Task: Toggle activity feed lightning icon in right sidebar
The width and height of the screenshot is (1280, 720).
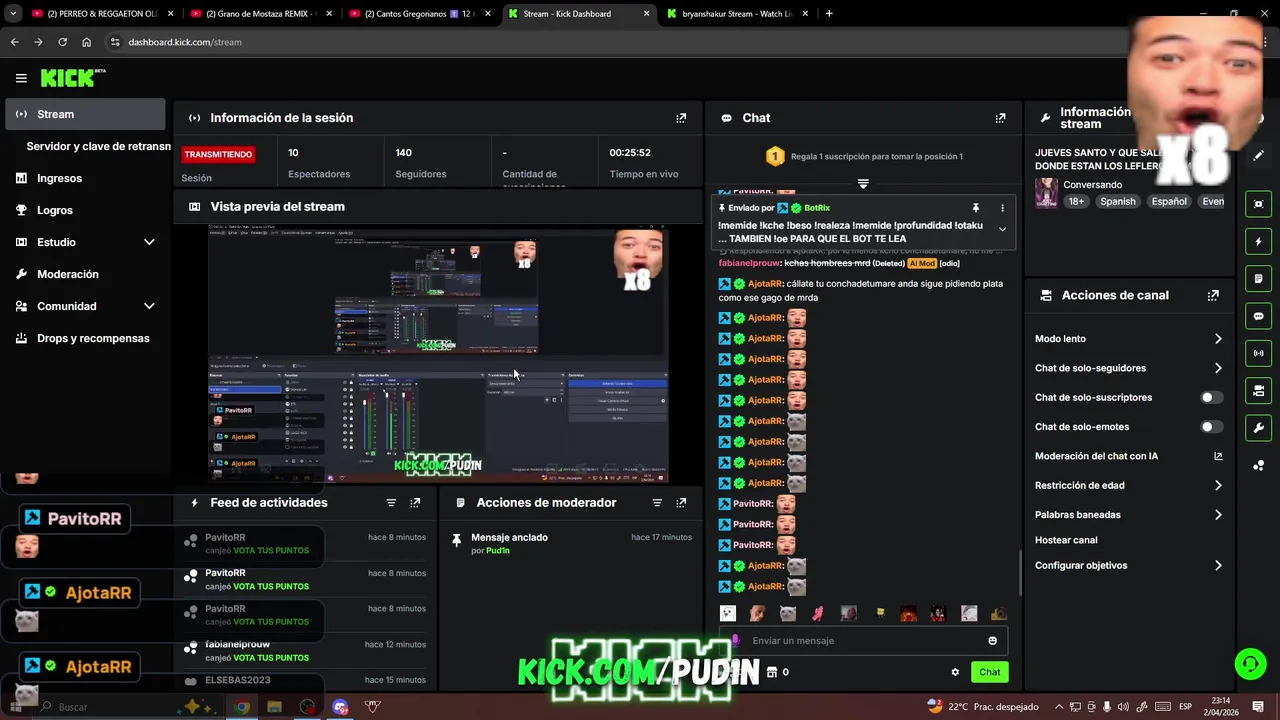Action: tap(1258, 242)
